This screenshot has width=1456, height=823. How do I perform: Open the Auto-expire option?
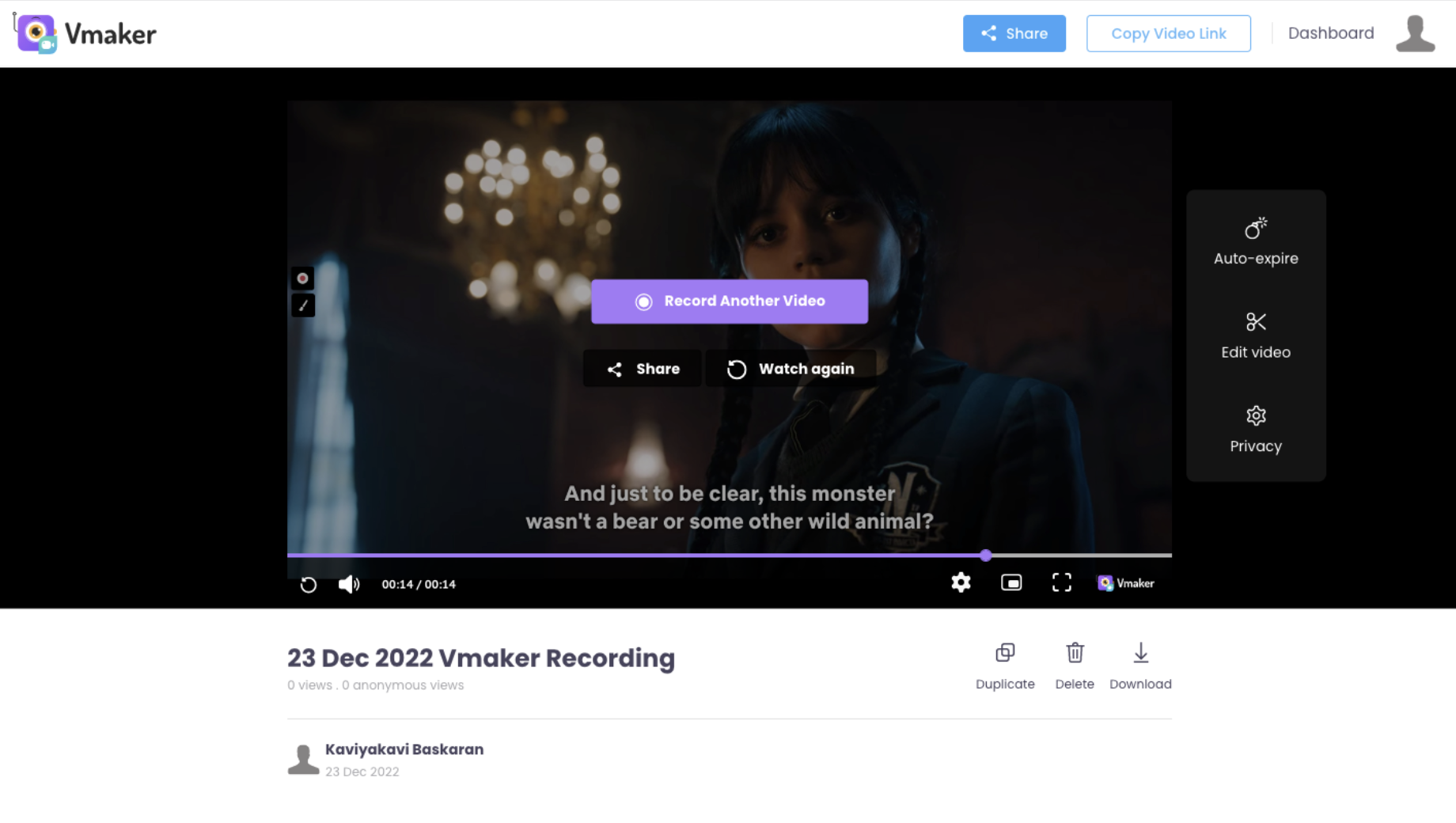point(1255,242)
